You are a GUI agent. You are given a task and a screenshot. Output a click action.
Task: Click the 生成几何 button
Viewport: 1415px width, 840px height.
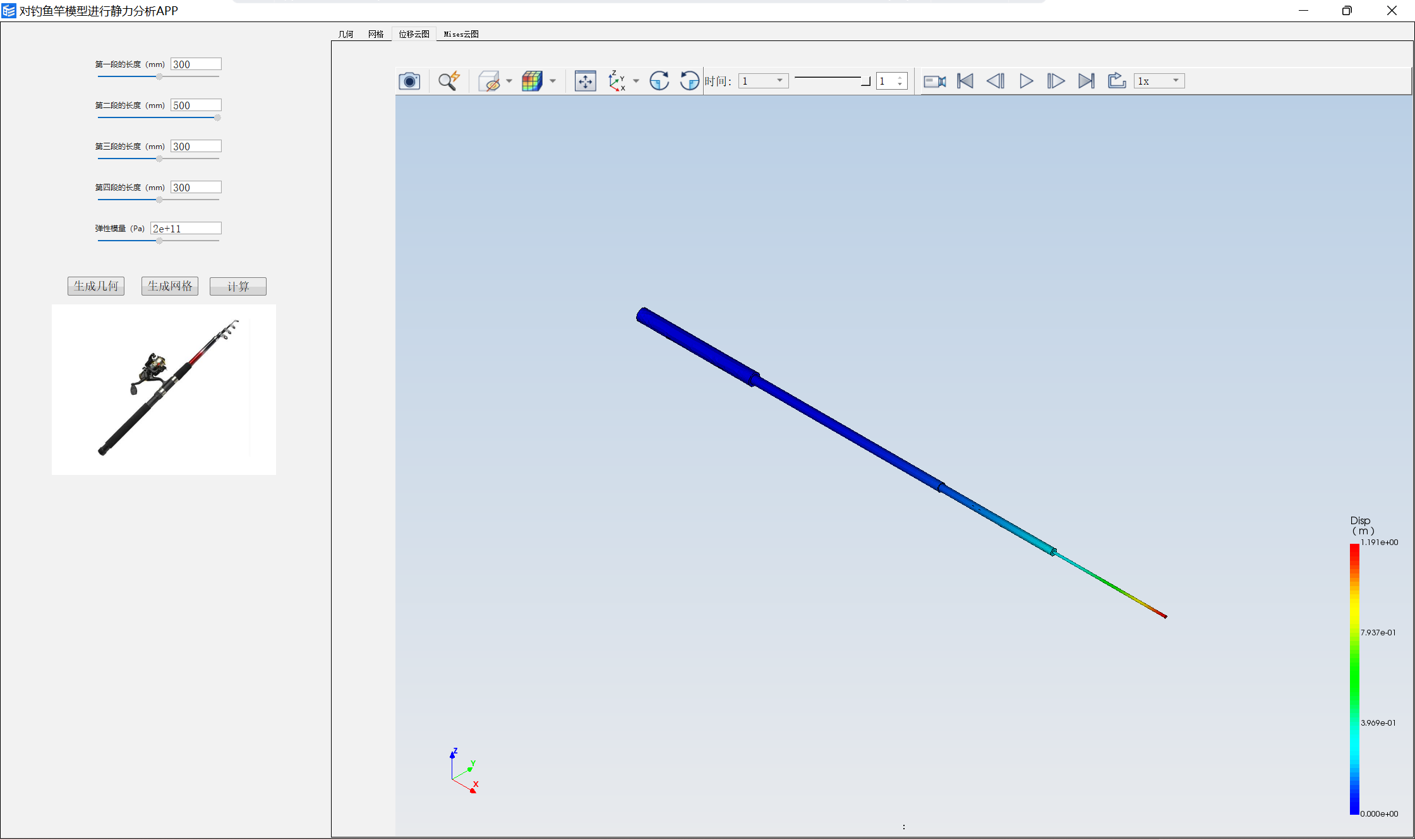[x=96, y=286]
